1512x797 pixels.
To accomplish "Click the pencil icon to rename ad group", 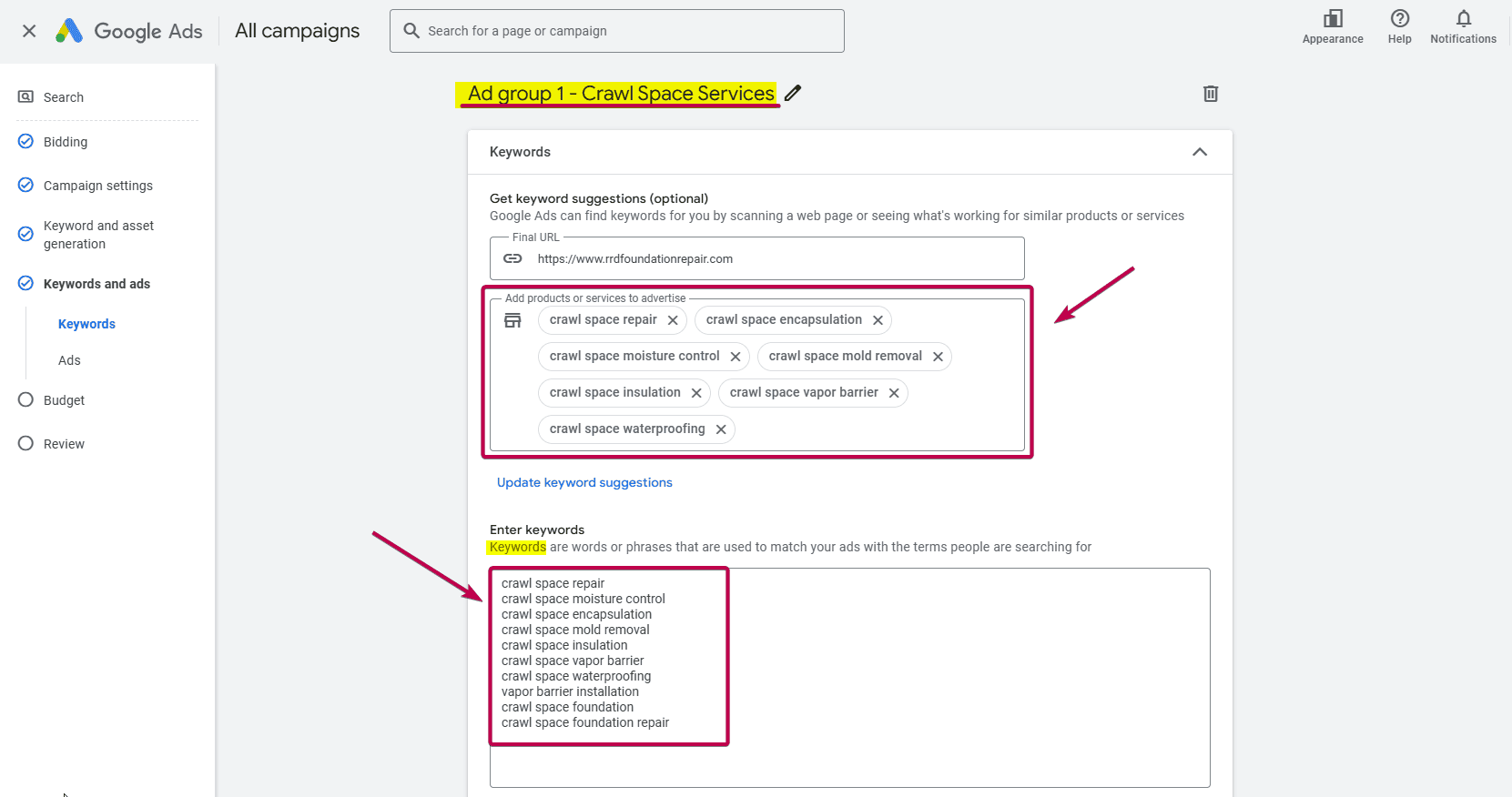I will pos(793,93).
